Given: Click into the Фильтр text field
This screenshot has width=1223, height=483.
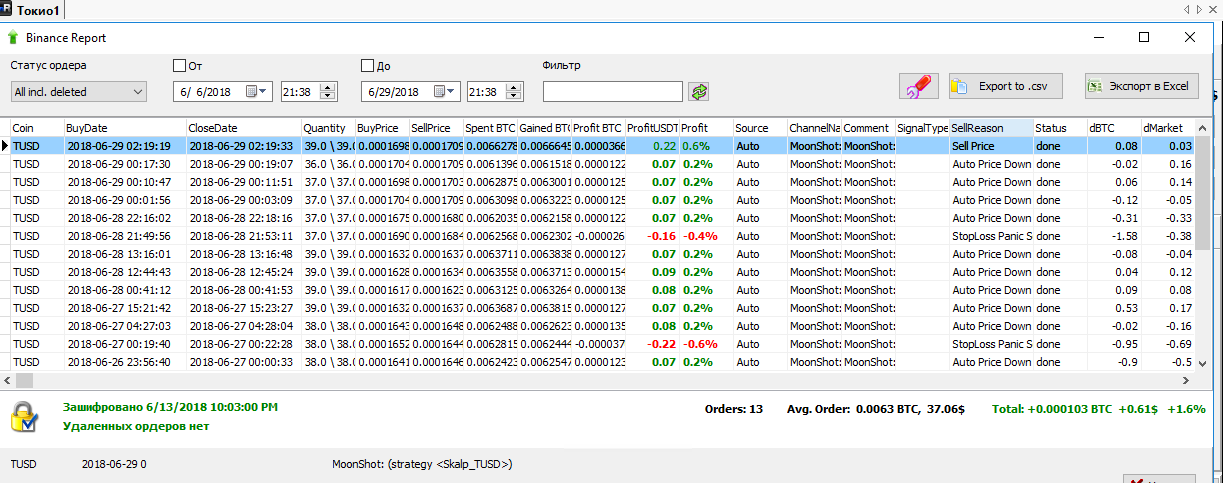Looking at the screenshot, I should (x=612, y=92).
